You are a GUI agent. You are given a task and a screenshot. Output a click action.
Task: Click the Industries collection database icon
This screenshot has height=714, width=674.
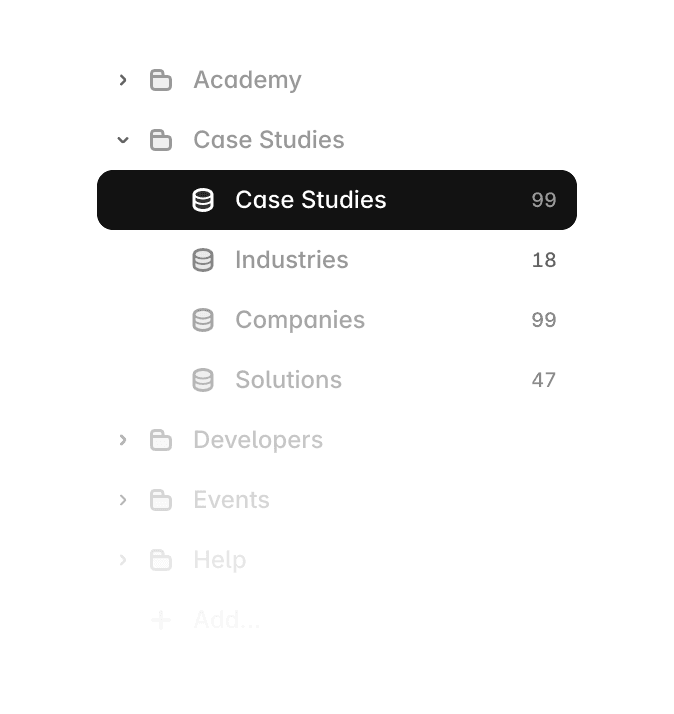tap(203, 260)
